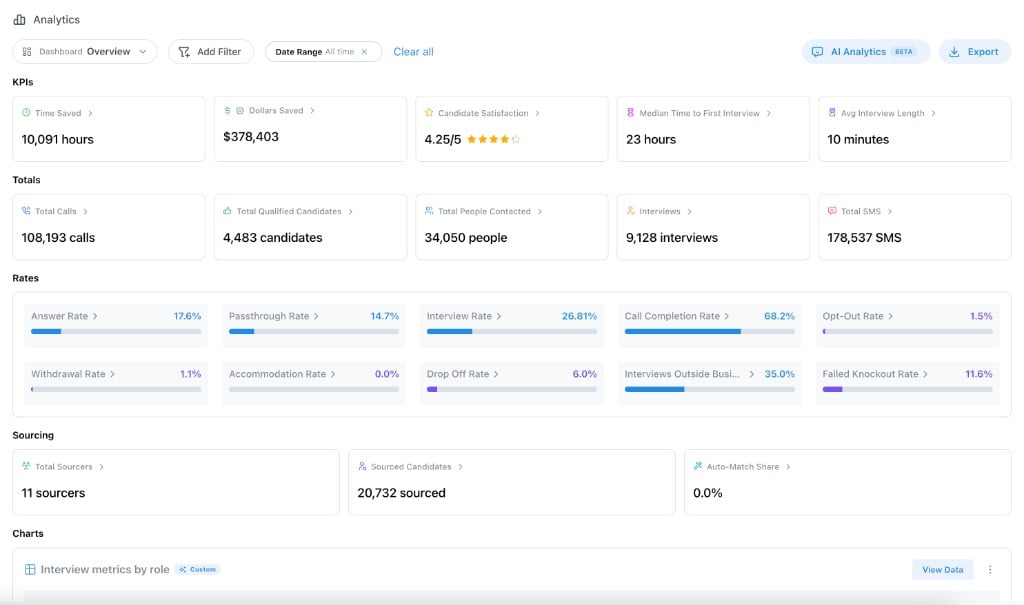1024x605 pixels.
Task: Click the Time Saved clock icon
Action: point(26,112)
